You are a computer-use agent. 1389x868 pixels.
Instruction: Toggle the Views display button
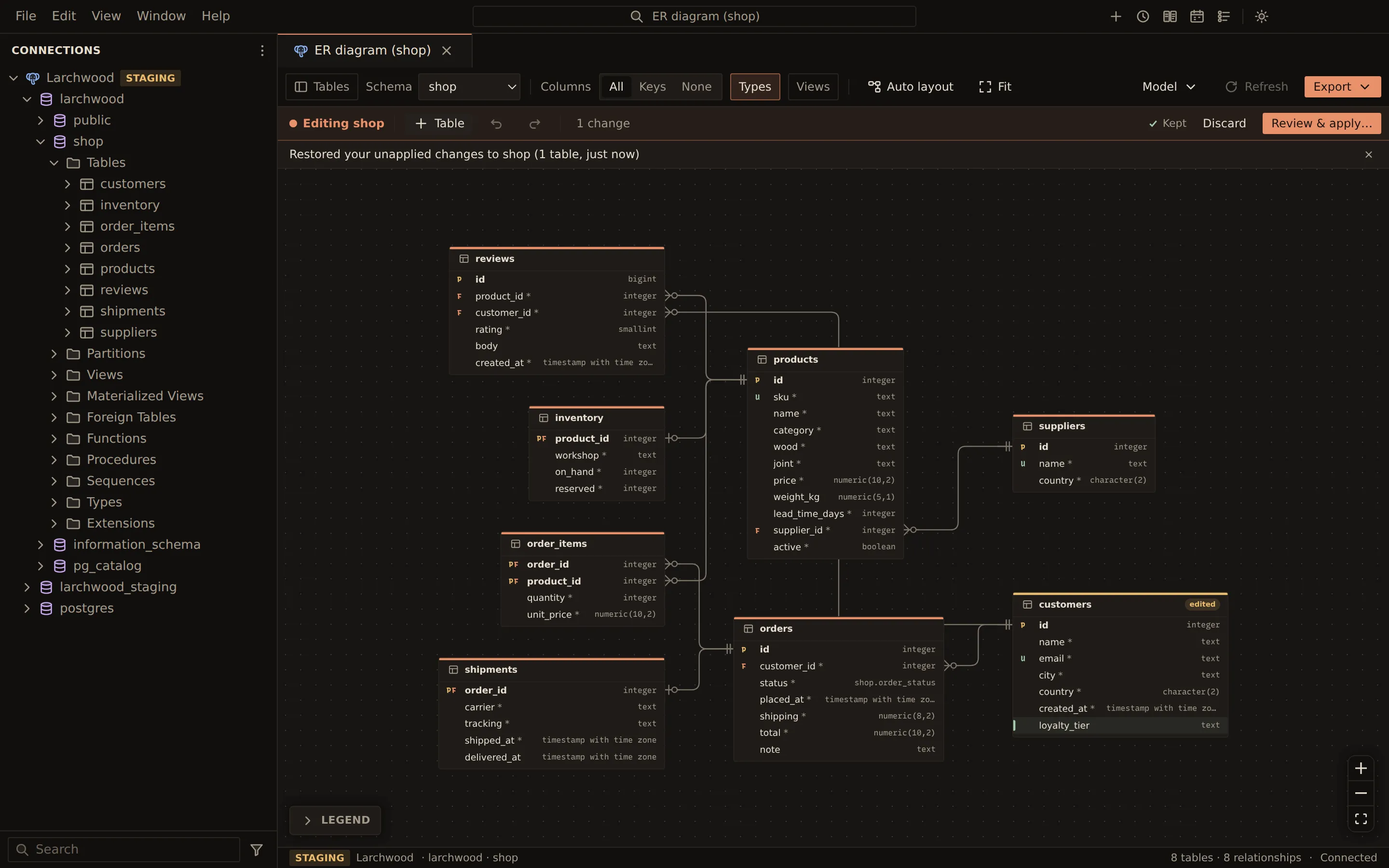(813, 87)
